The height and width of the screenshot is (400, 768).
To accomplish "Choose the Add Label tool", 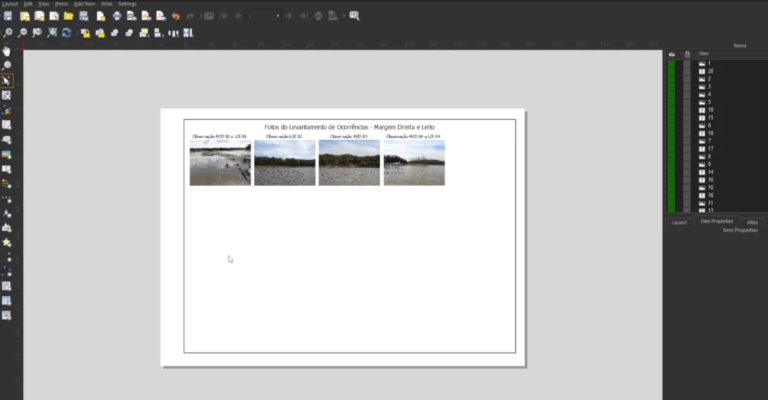I will point(6,169).
